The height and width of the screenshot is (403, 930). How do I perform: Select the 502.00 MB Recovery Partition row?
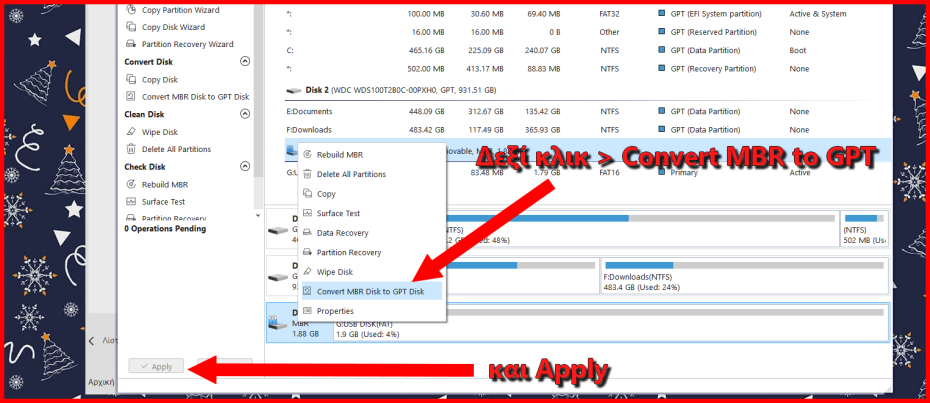587,69
